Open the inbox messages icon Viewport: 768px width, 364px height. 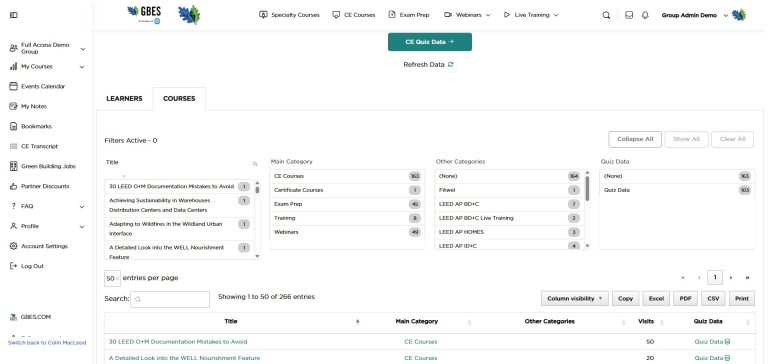click(629, 15)
